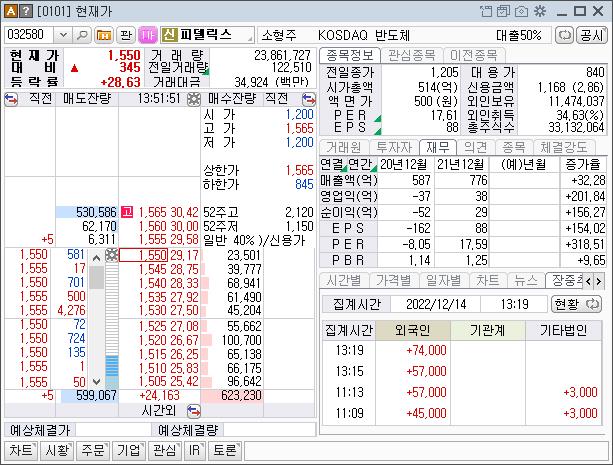Switch to the 가격별 tab
This screenshot has width=613, height=465.
394,281
